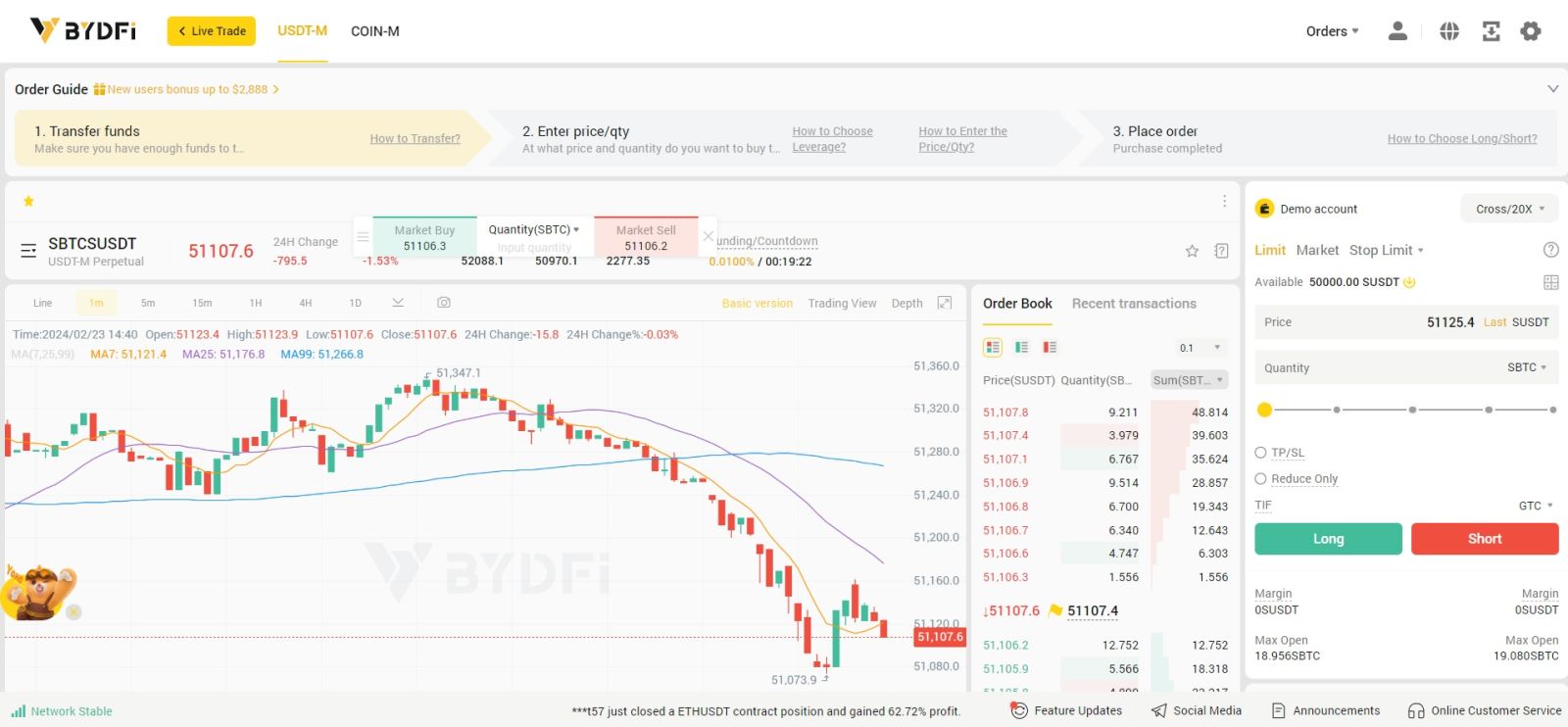
Task: Click the mascot promotion icon
Action: 39,592
